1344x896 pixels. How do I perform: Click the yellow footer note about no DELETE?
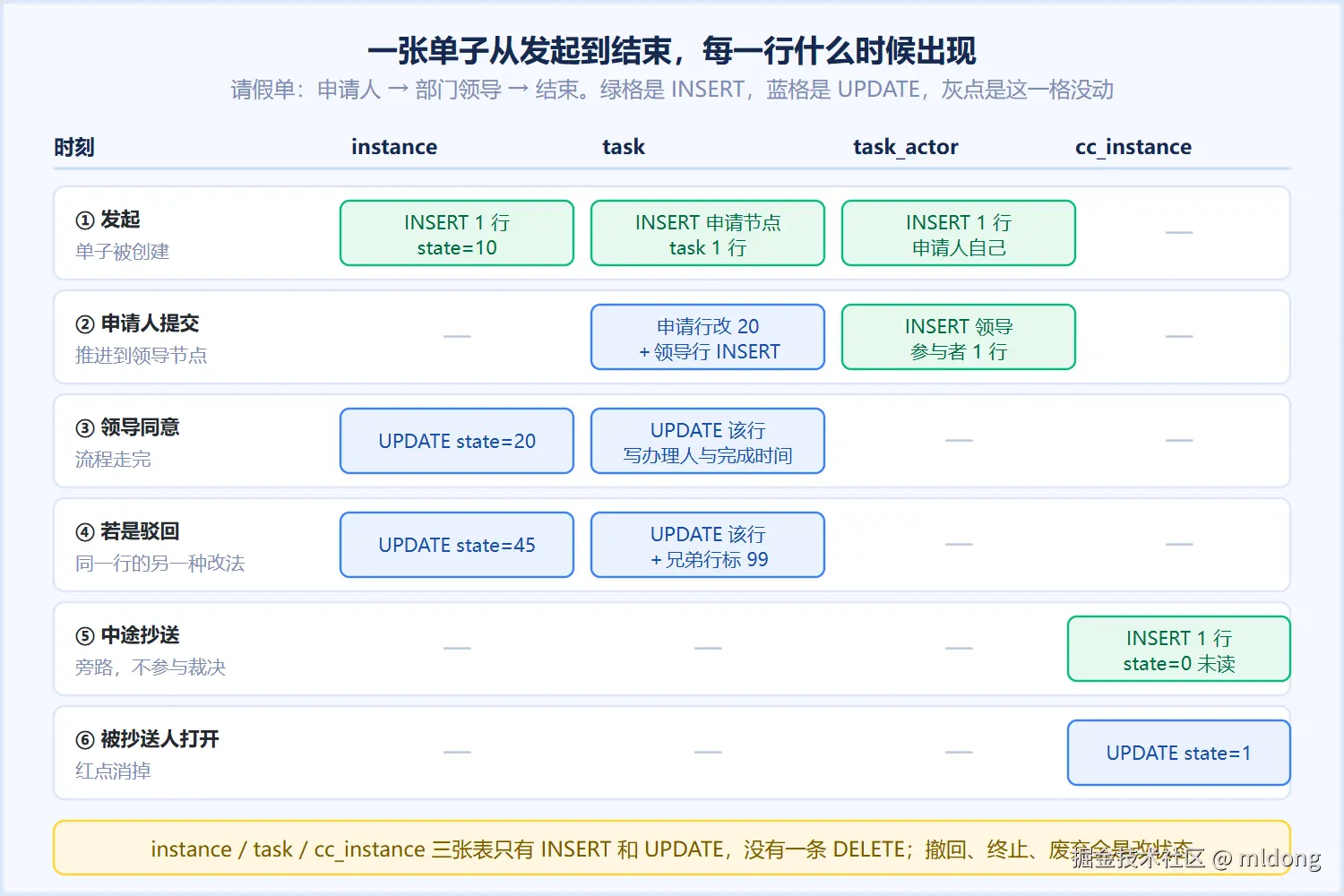pos(672,848)
